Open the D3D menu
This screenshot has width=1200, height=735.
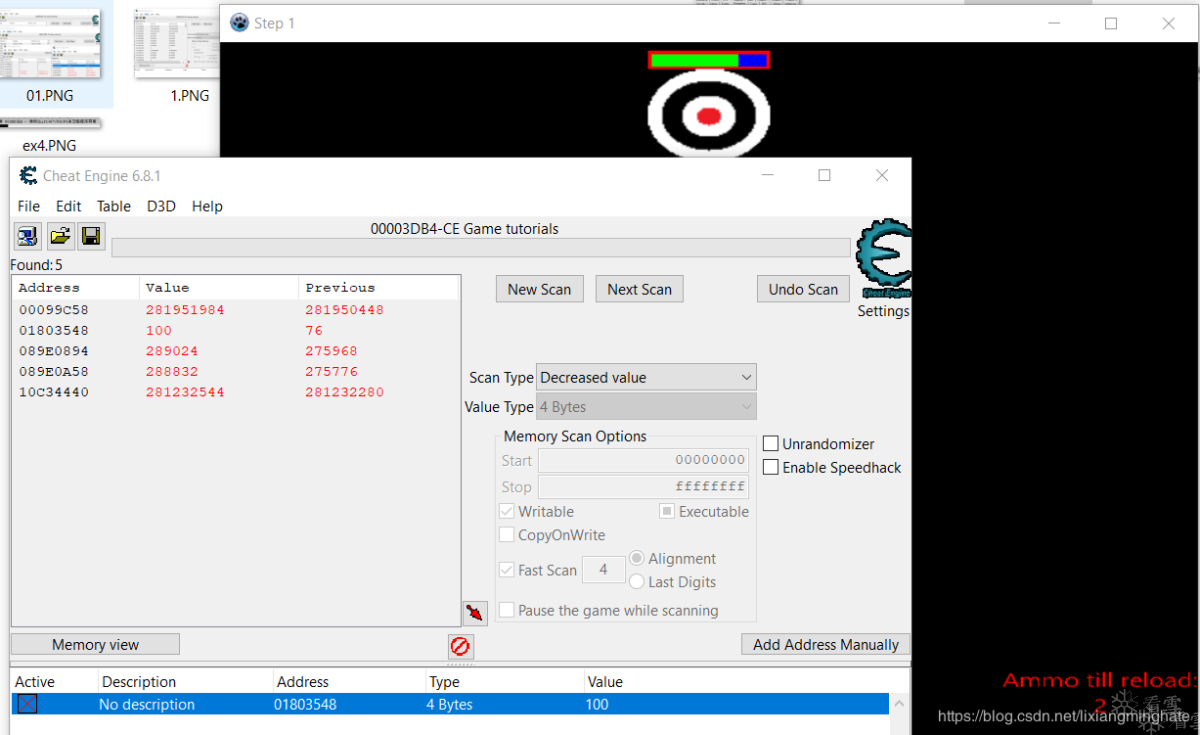[x=161, y=206]
